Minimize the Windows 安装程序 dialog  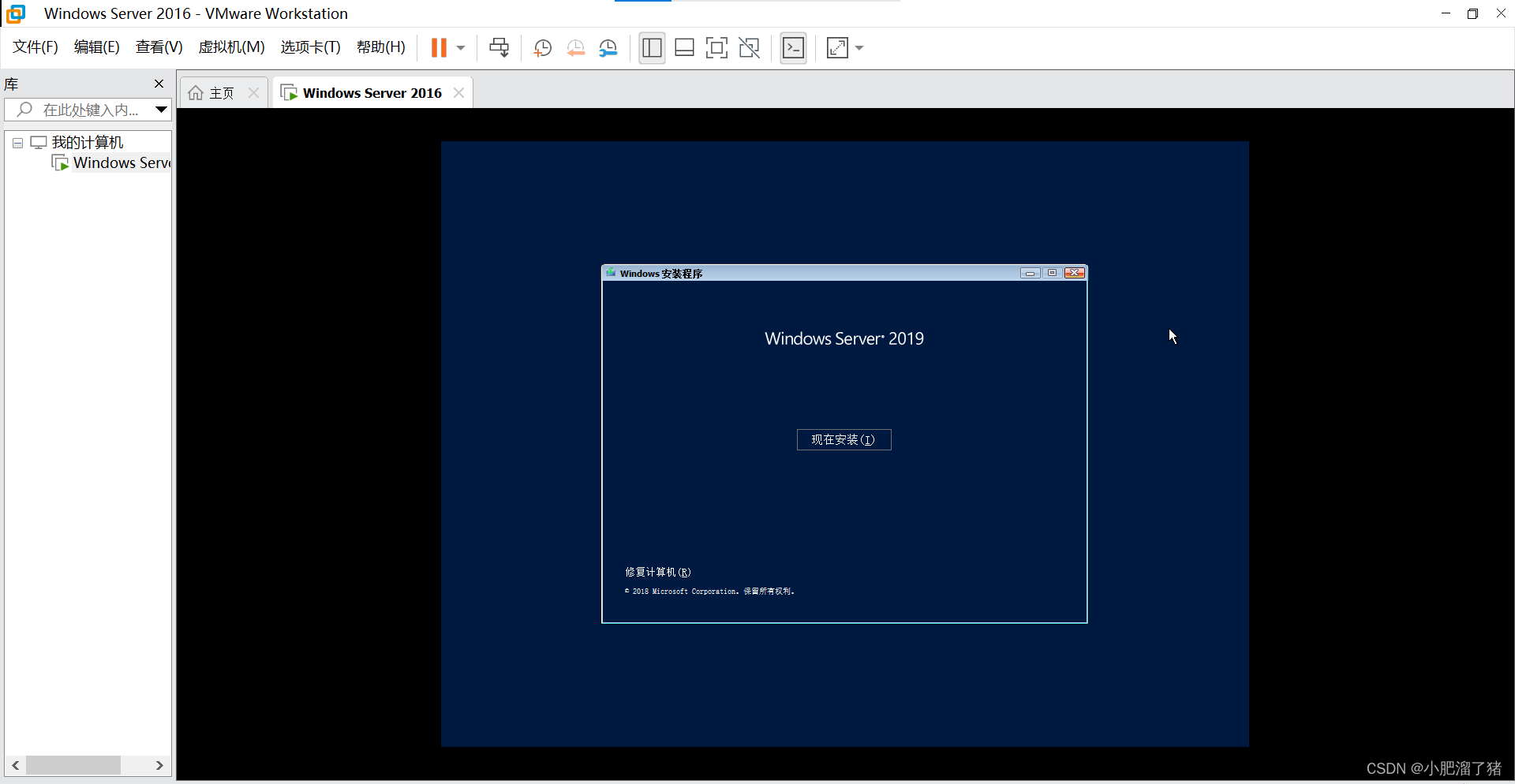(1030, 273)
